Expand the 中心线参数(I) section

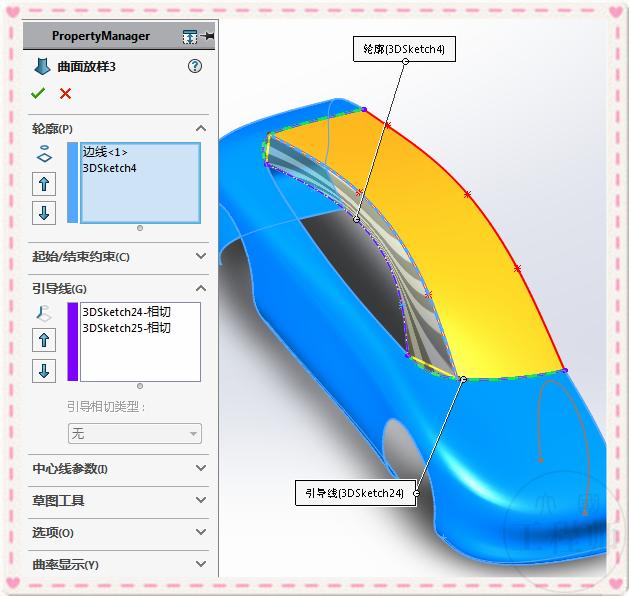pos(201,468)
